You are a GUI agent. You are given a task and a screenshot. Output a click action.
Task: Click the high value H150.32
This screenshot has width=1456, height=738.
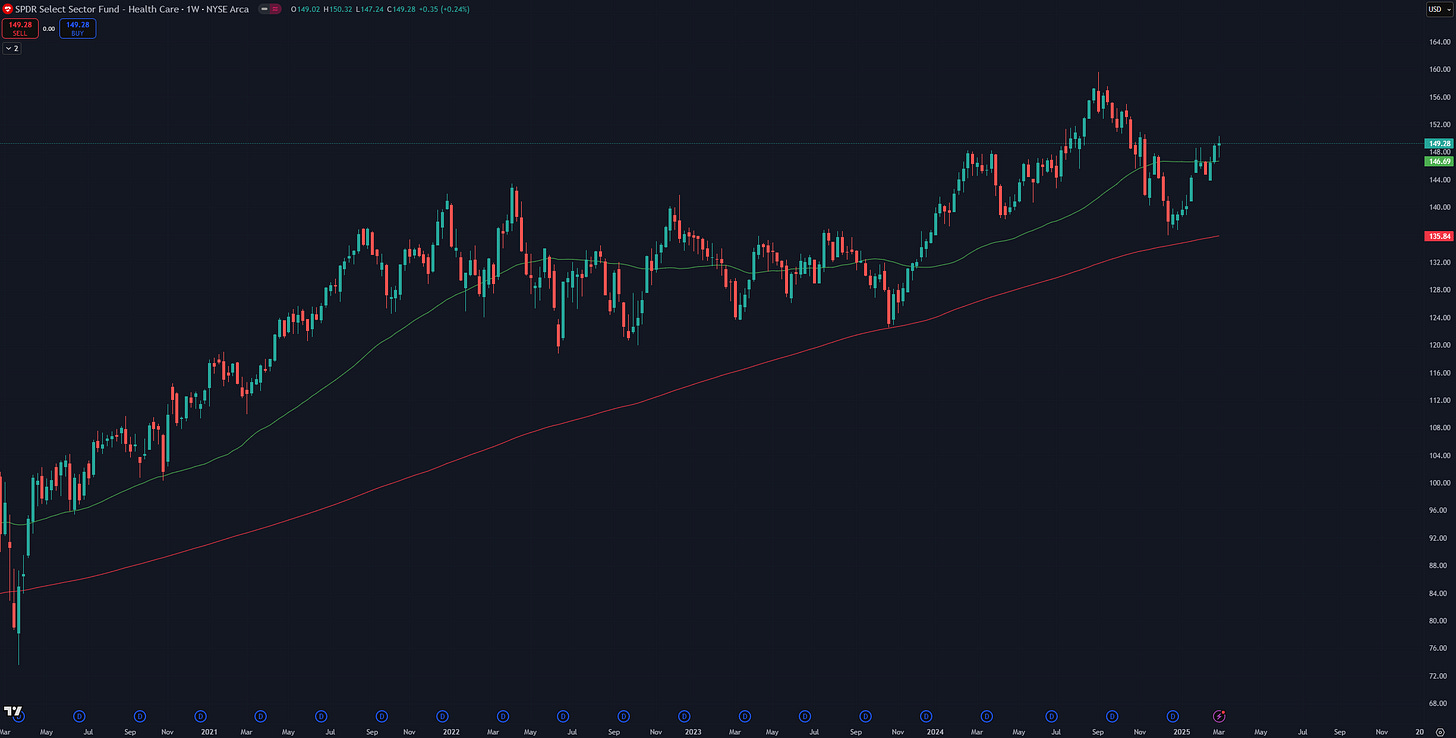coord(336,8)
